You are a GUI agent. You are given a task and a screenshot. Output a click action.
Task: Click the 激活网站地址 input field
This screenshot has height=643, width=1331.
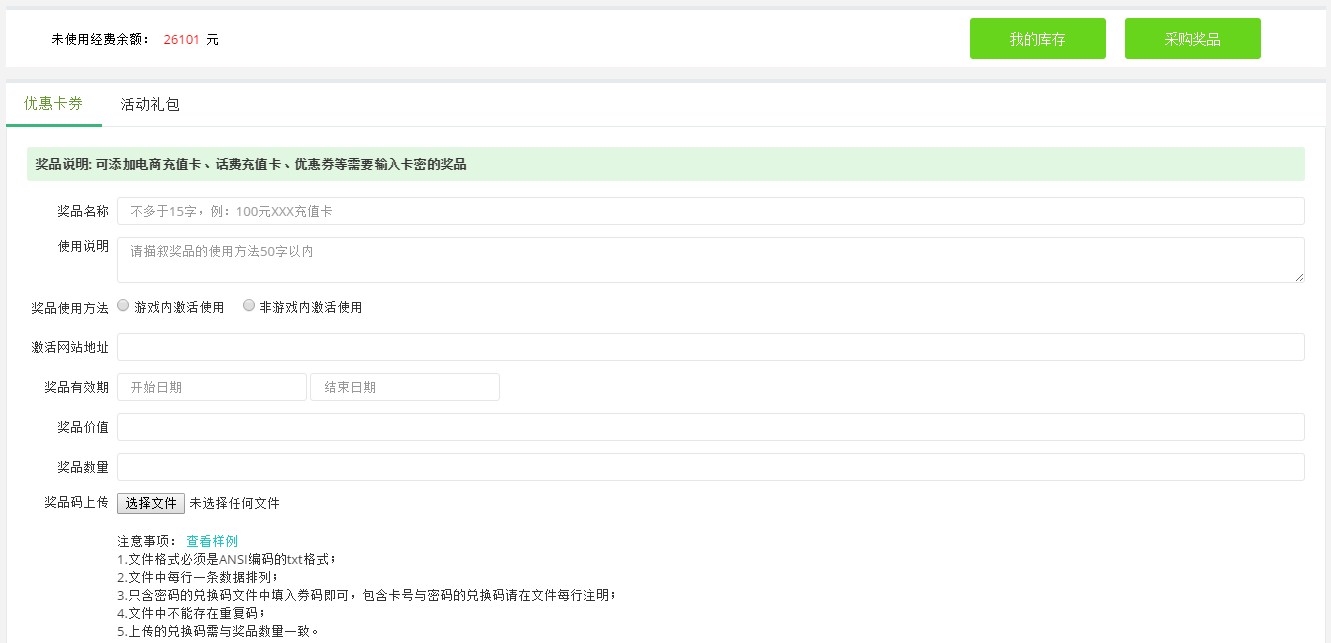pyautogui.click(x=710, y=347)
